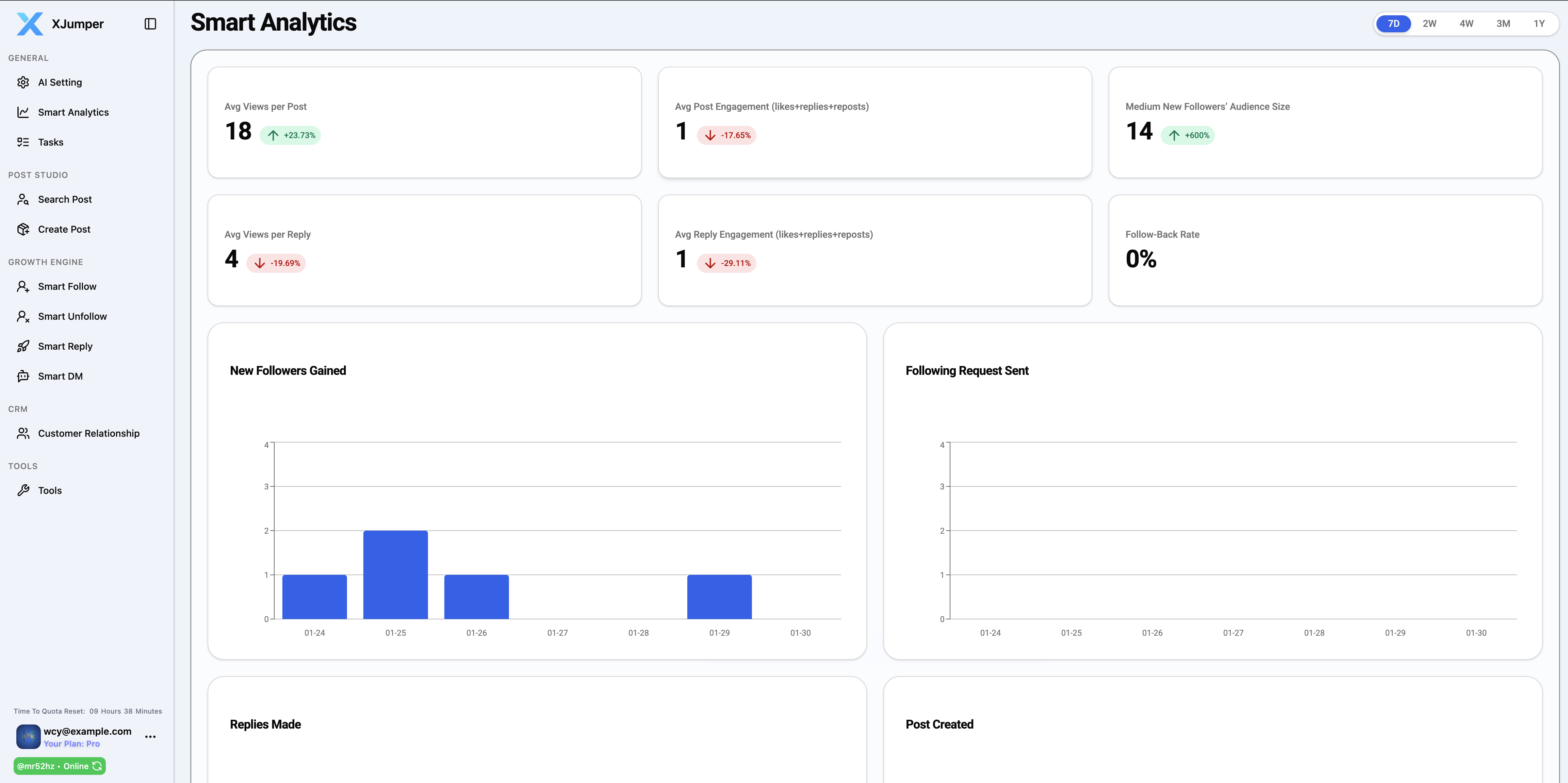Click the Smart Unfollow user-x icon
Screen dimensions: 1568x783
click(x=23, y=316)
